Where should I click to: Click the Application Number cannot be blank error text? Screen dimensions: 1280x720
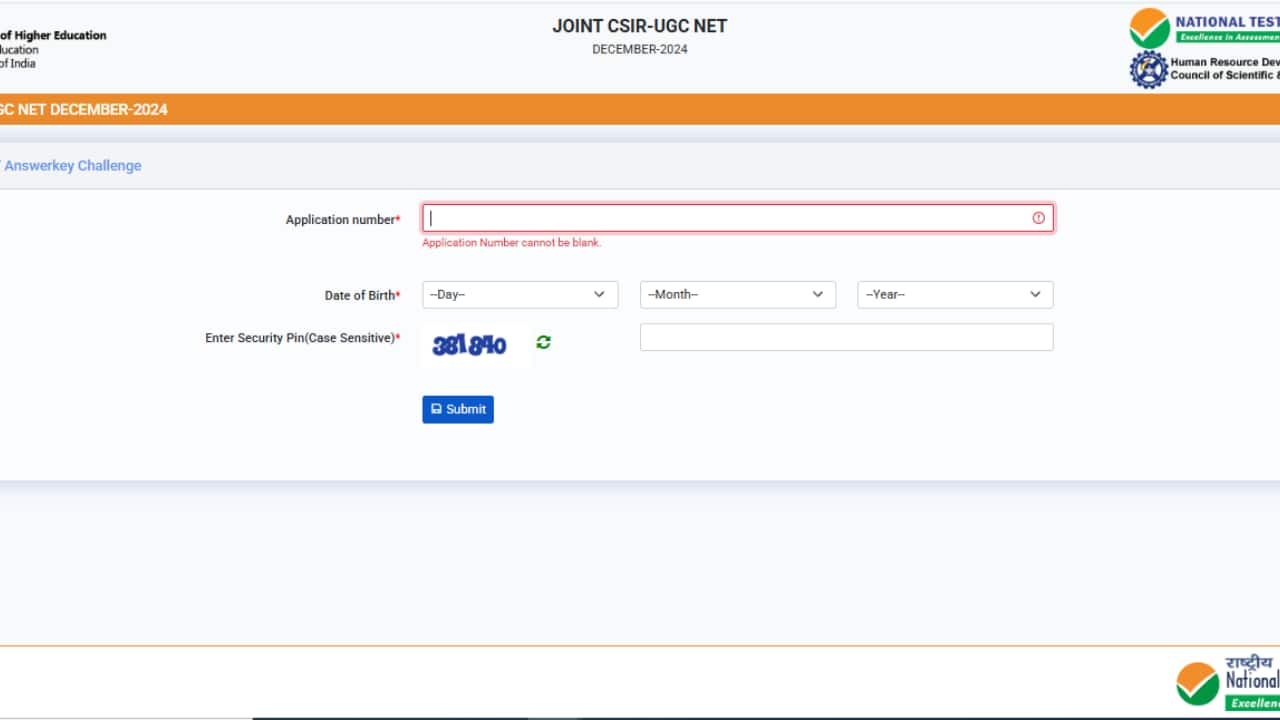point(511,242)
